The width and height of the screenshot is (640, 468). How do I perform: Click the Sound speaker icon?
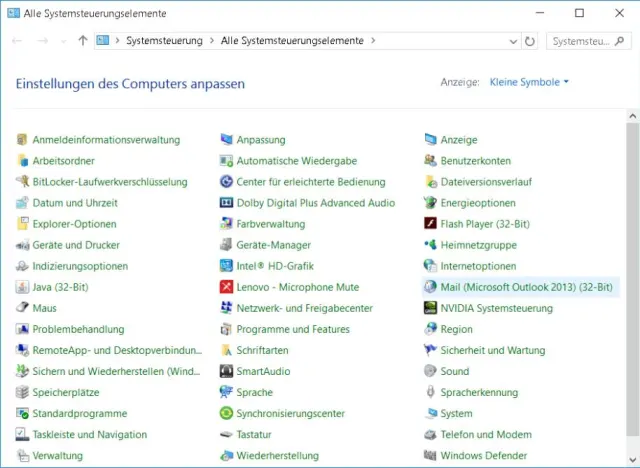click(x=431, y=371)
